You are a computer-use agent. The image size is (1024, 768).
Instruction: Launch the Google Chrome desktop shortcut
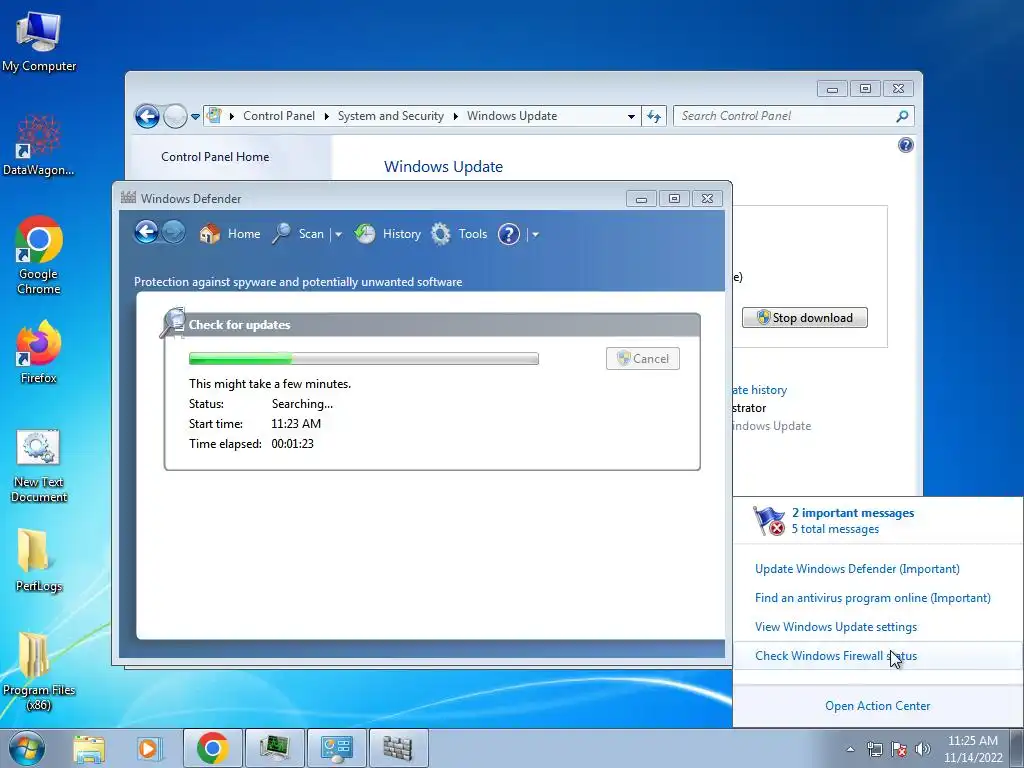pos(39,255)
